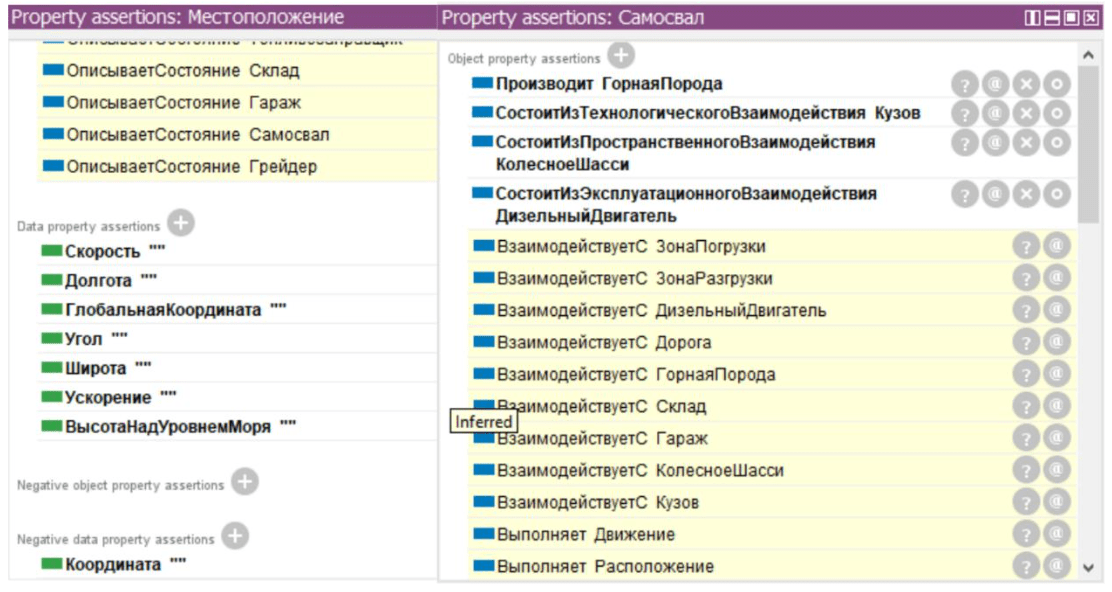The height and width of the screenshot is (592, 1112).
Task: View annotations on ВзаимодействуетС ЗонаПогрузки
Action: (x=1056, y=246)
